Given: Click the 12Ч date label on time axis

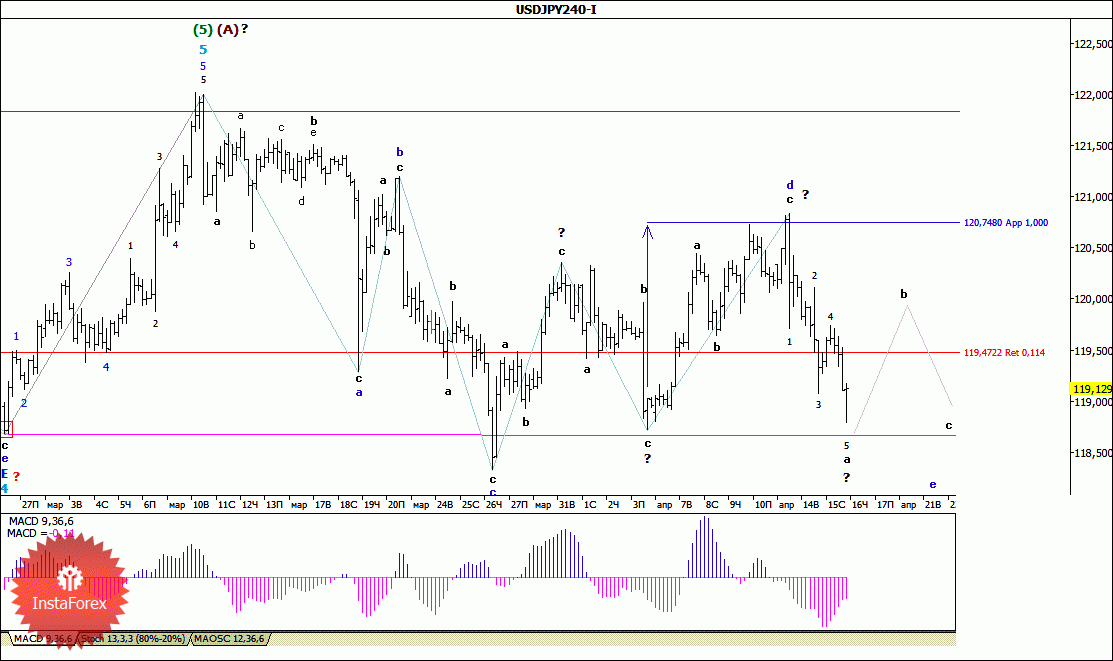Looking at the screenshot, I should click(250, 505).
